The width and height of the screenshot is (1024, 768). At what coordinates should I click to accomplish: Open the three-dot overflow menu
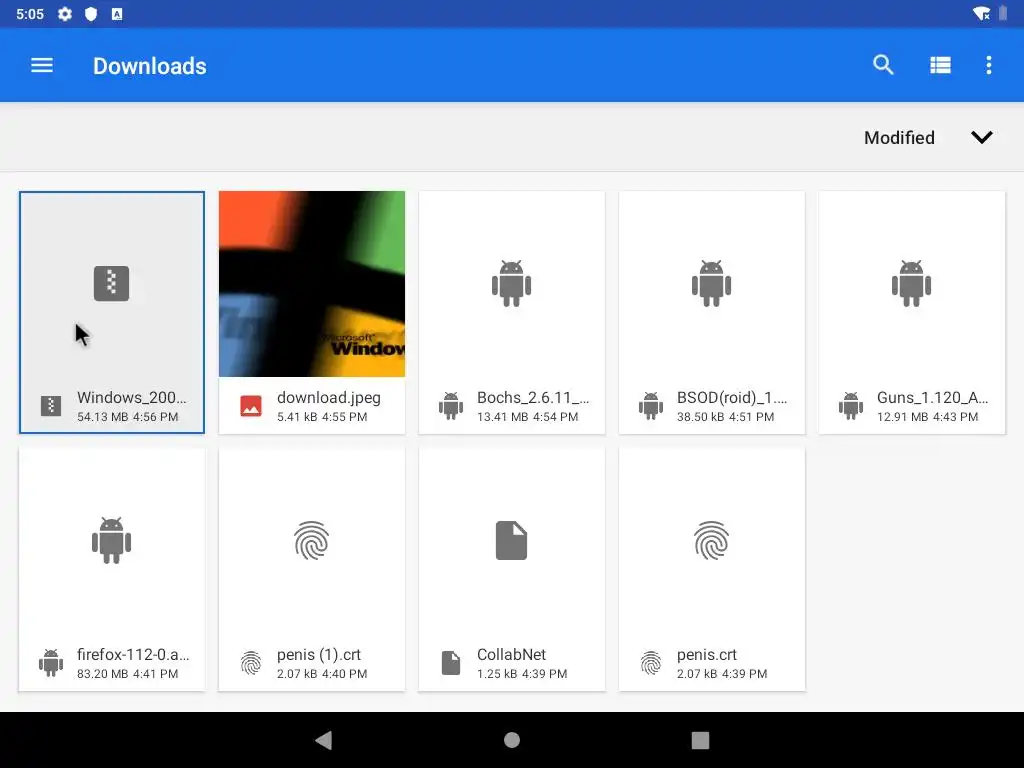tap(989, 65)
